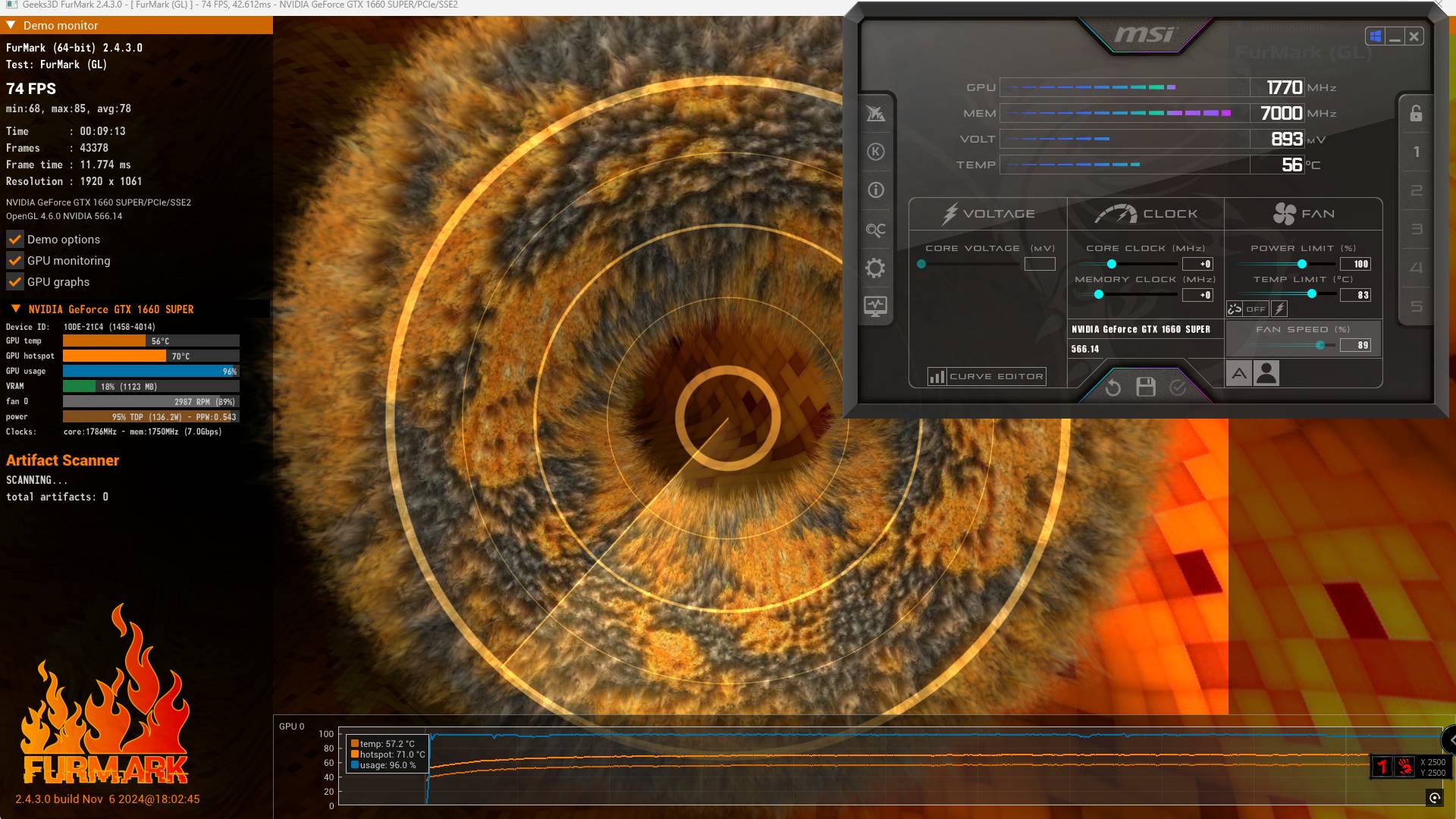Click the Artifact Scanner heading

pos(62,460)
